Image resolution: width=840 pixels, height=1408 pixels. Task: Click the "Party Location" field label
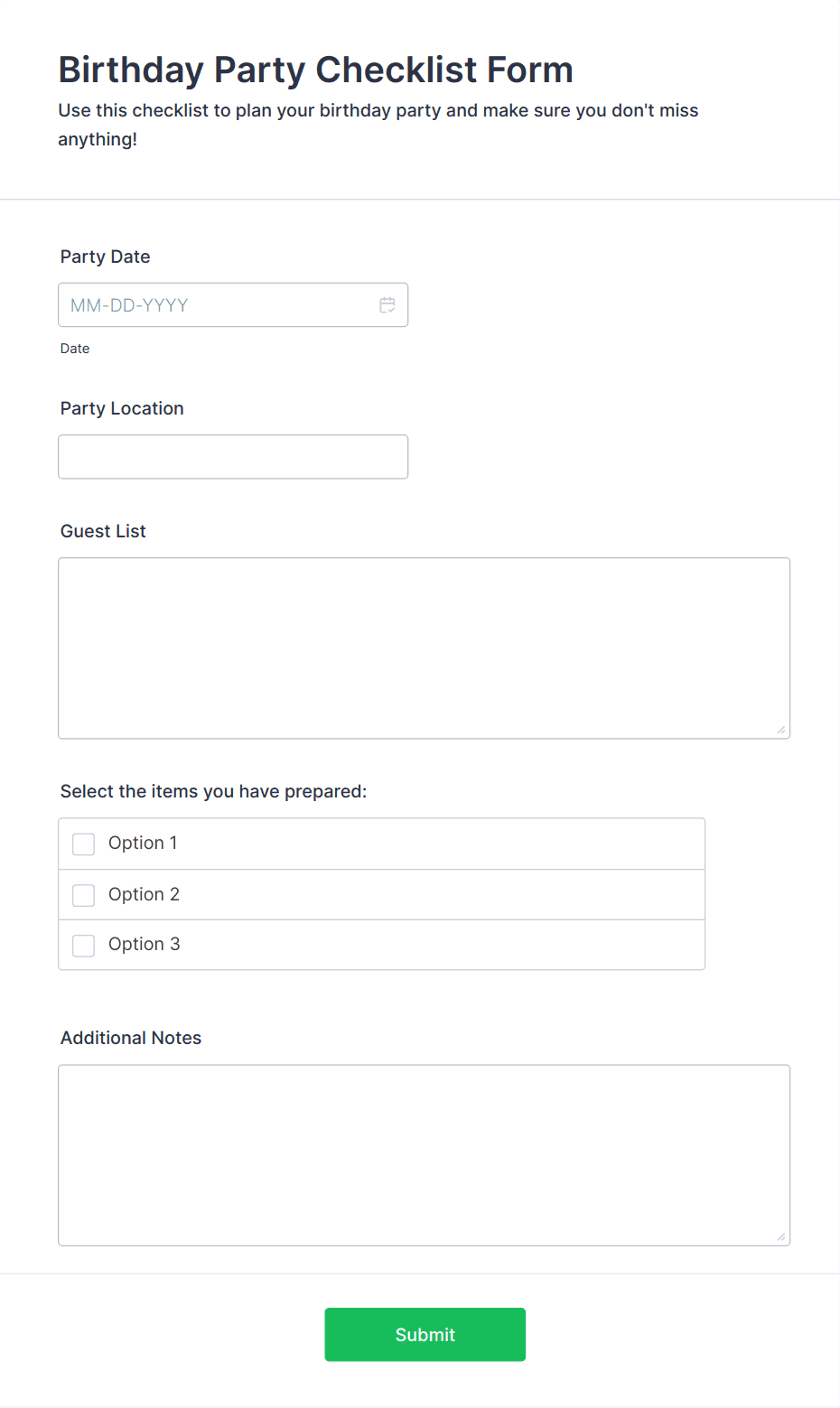pyautogui.click(x=122, y=408)
